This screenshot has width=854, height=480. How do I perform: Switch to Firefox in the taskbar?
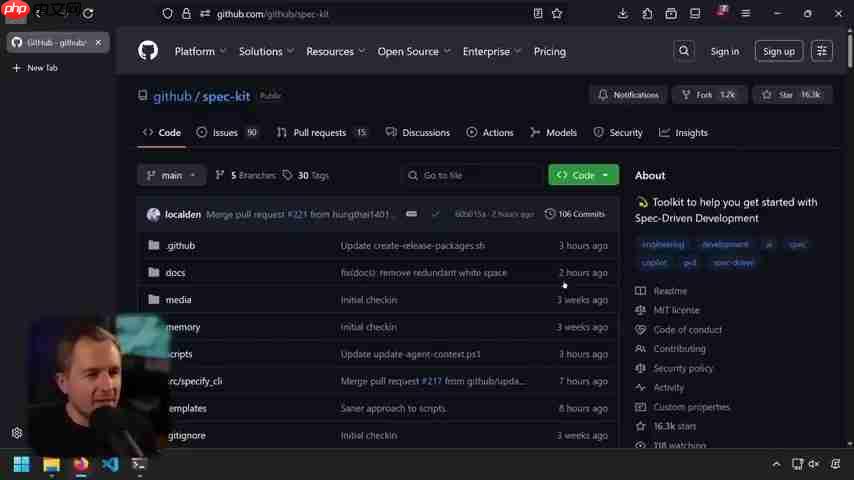click(x=81, y=464)
